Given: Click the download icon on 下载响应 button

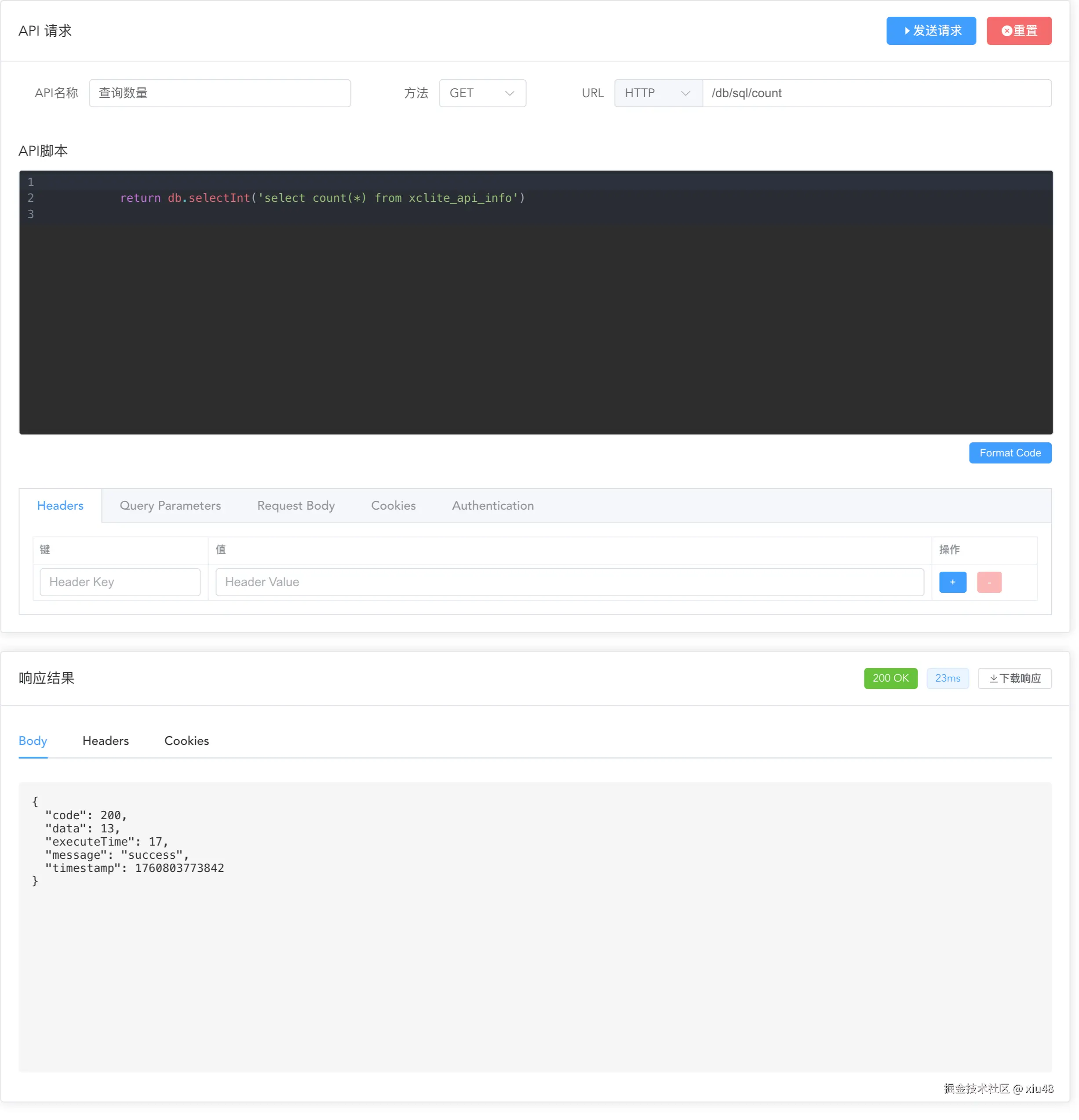Looking at the screenshot, I should (994, 678).
